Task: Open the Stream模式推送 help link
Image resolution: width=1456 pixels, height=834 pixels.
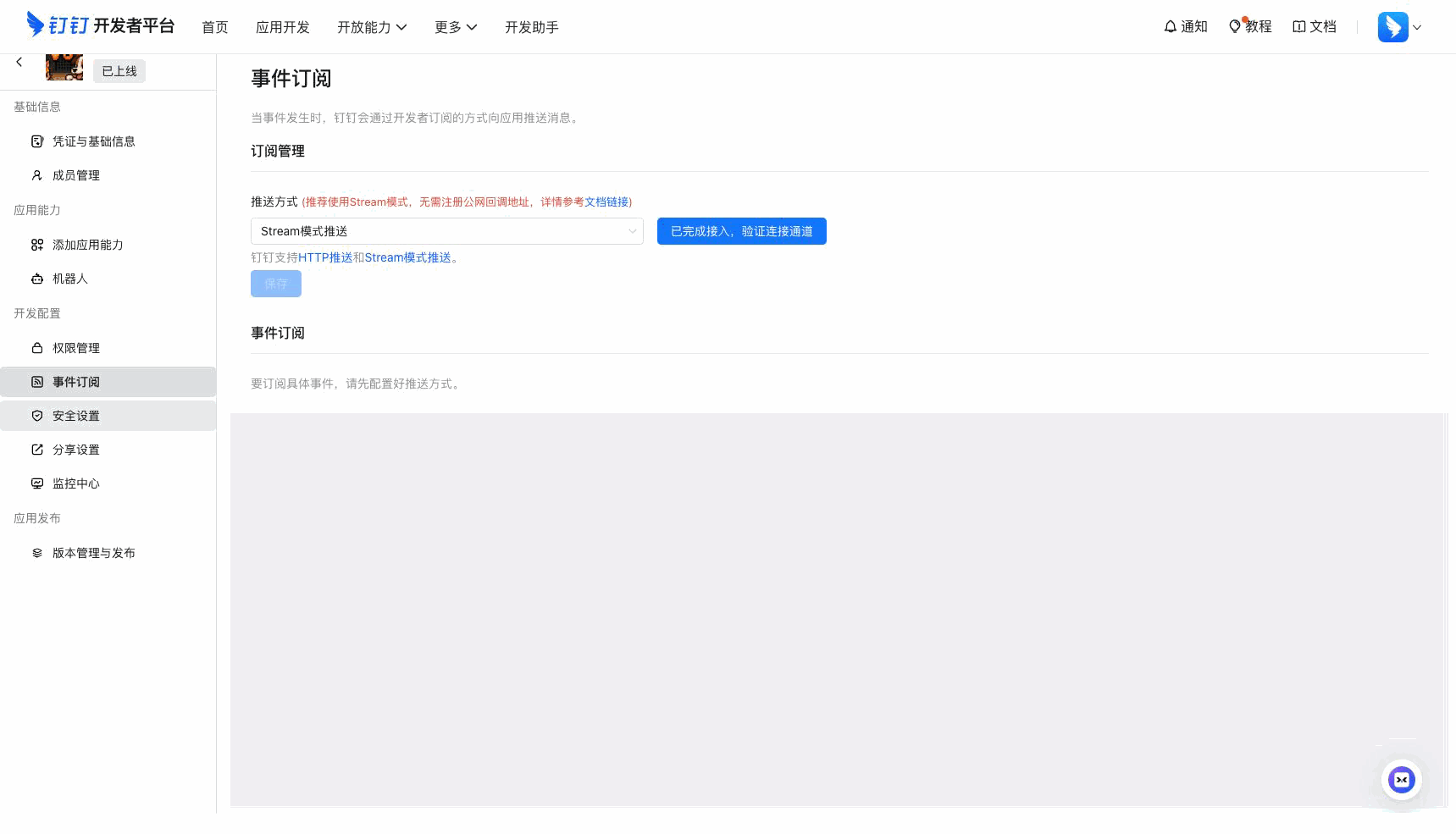Action: coord(408,257)
